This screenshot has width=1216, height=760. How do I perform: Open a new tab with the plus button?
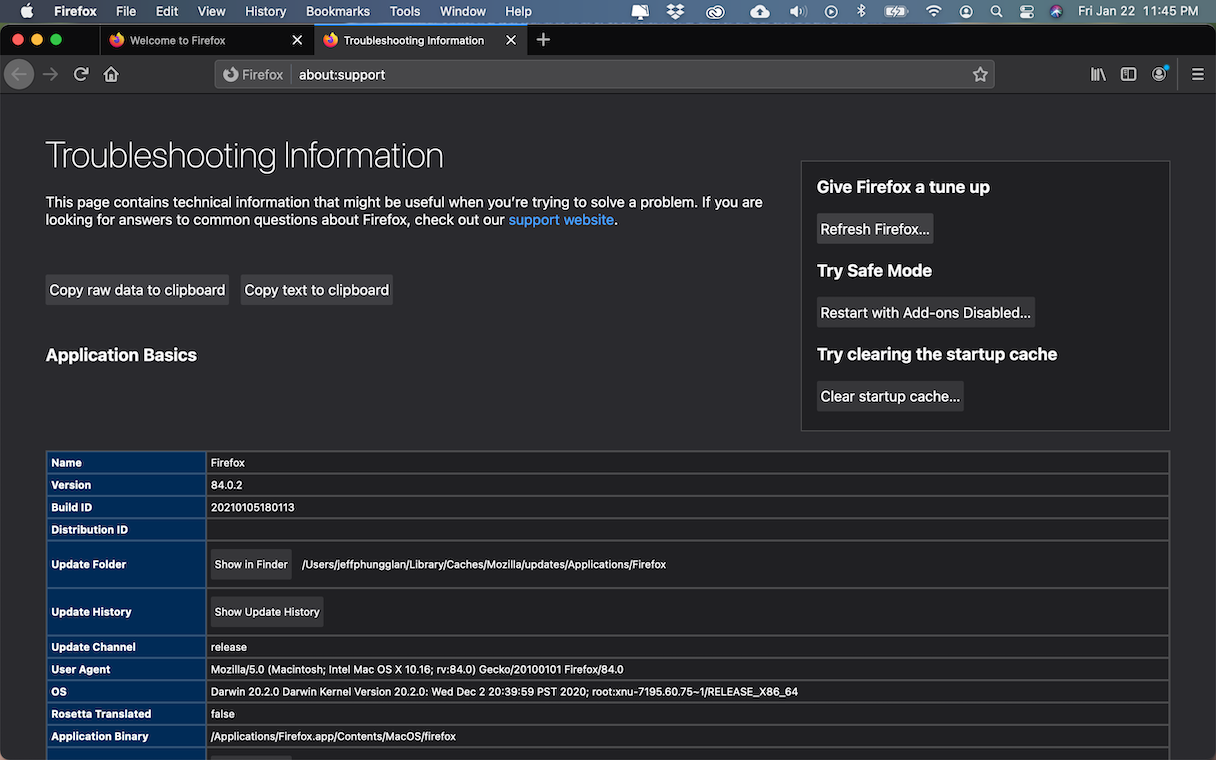(543, 40)
